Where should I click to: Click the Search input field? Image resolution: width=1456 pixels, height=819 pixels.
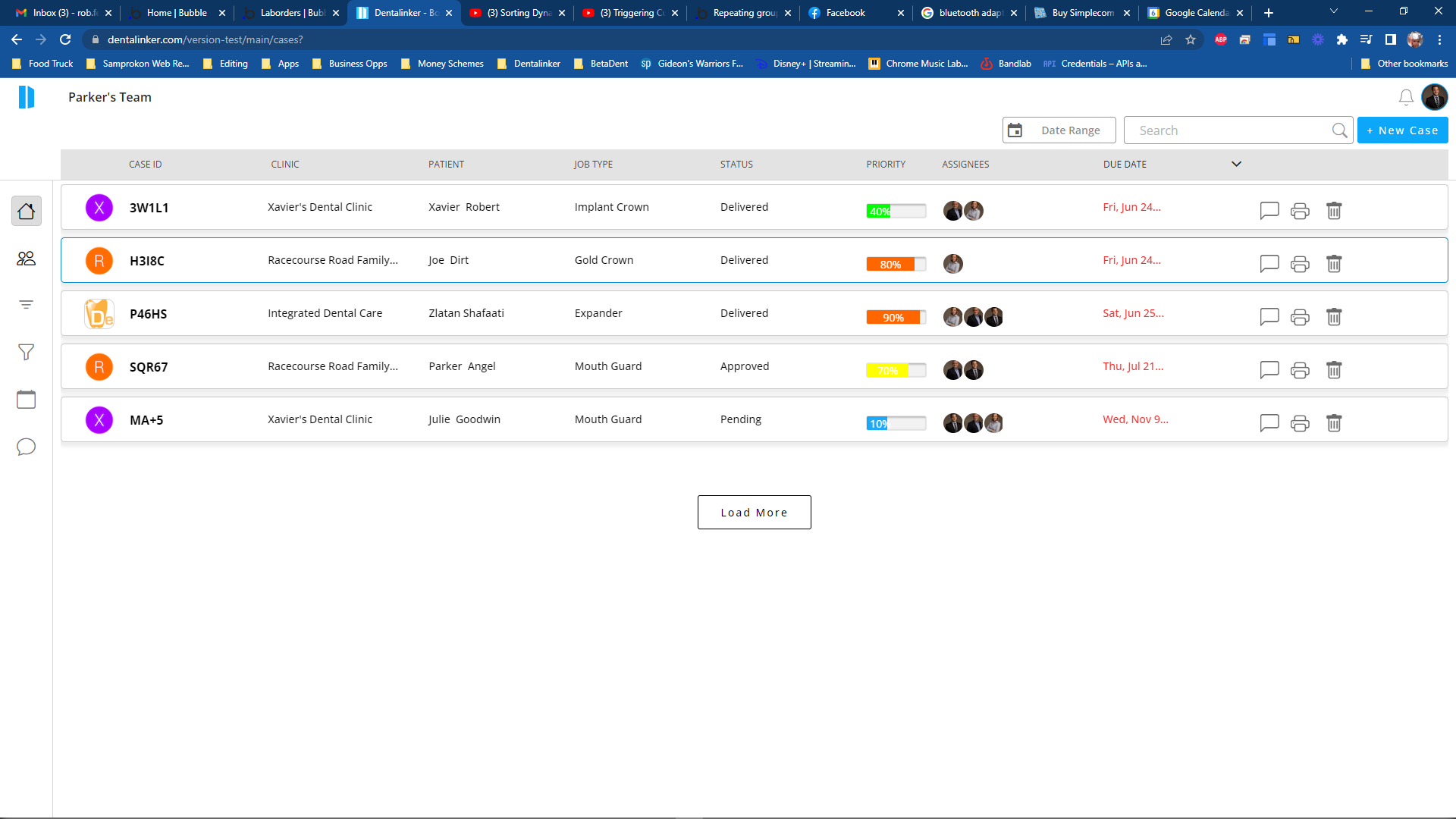1230,130
